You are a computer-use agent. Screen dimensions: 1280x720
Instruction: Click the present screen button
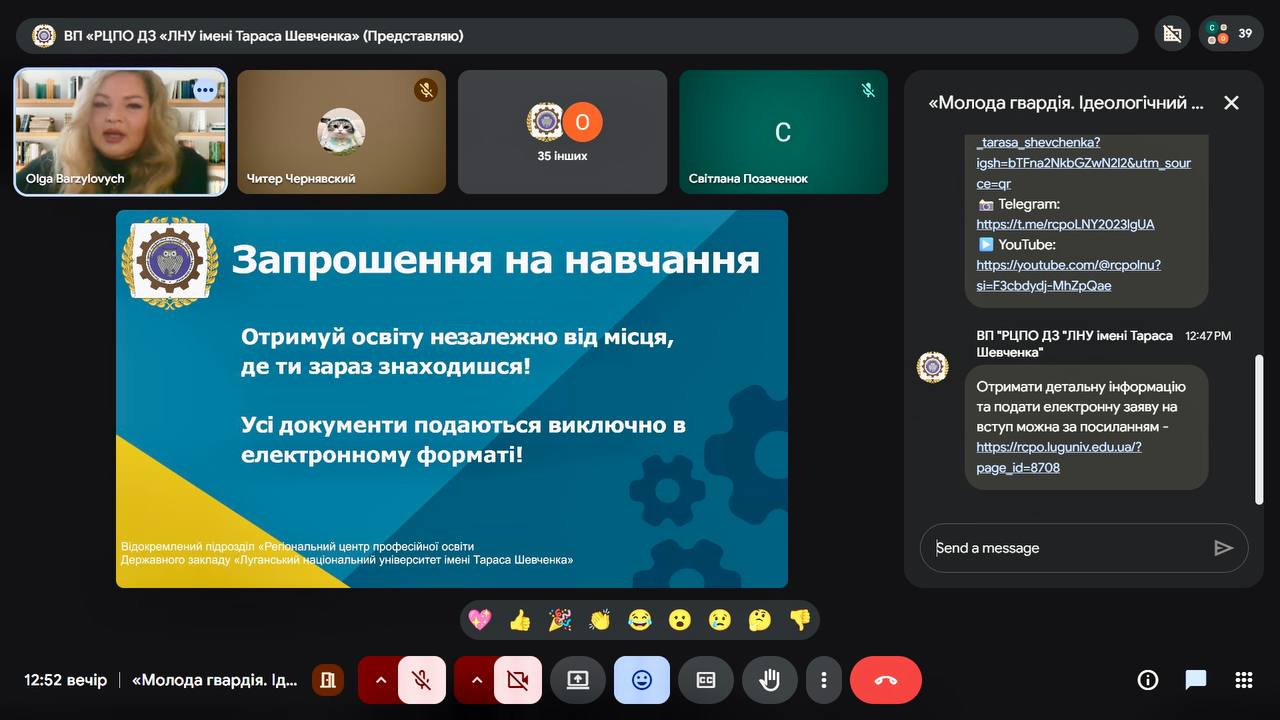click(x=578, y=680)
